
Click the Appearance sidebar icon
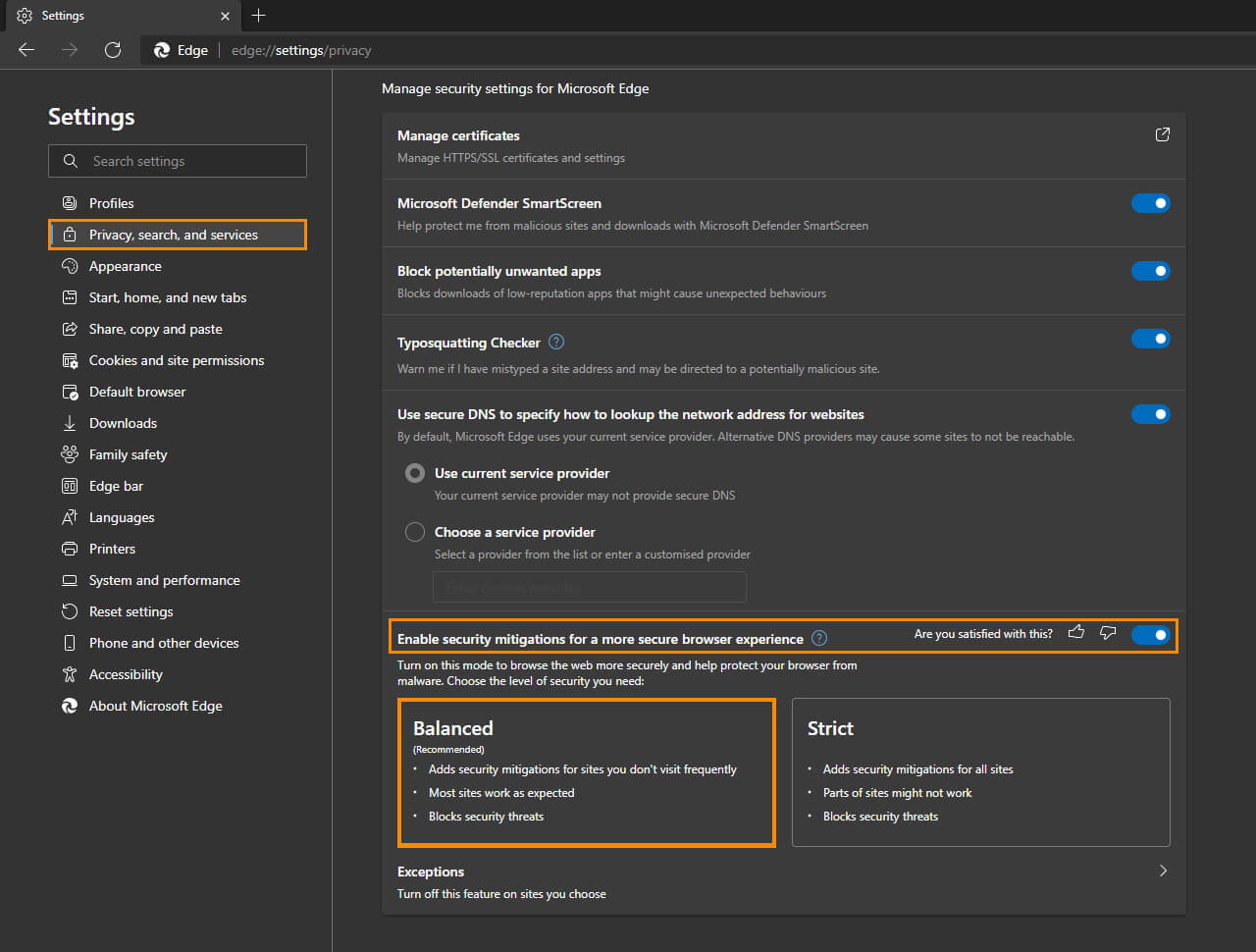(70, 266)
